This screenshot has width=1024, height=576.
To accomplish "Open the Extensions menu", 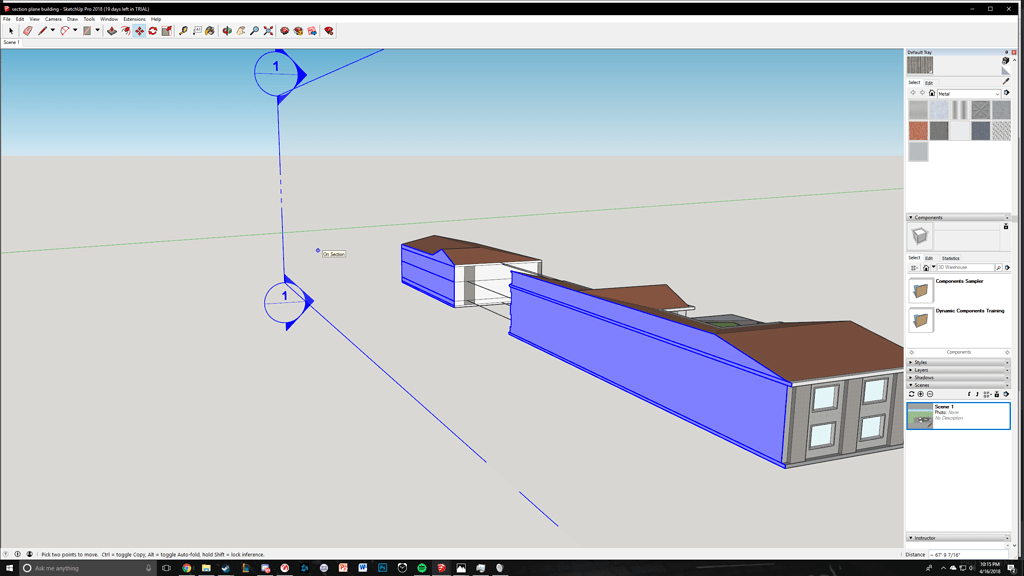I will 134,19.
